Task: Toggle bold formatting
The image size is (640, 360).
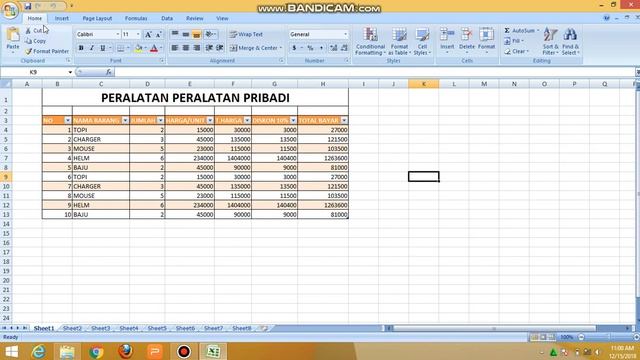Action: click(81, 48)
